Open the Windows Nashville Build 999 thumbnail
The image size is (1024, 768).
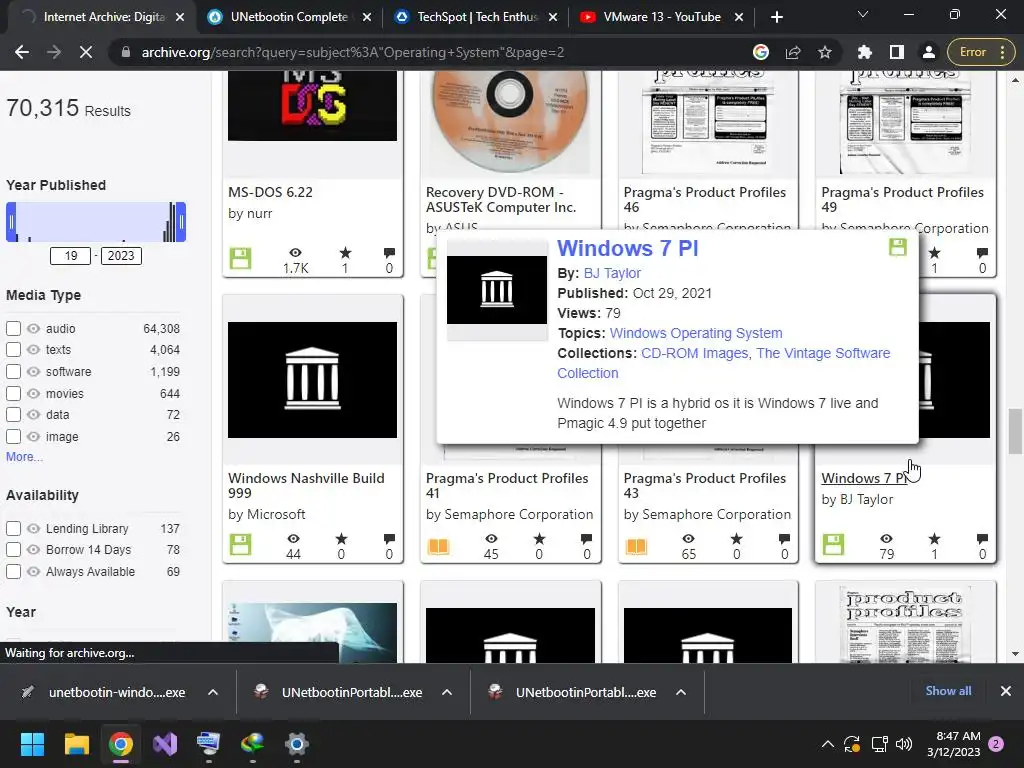(312, 379)
